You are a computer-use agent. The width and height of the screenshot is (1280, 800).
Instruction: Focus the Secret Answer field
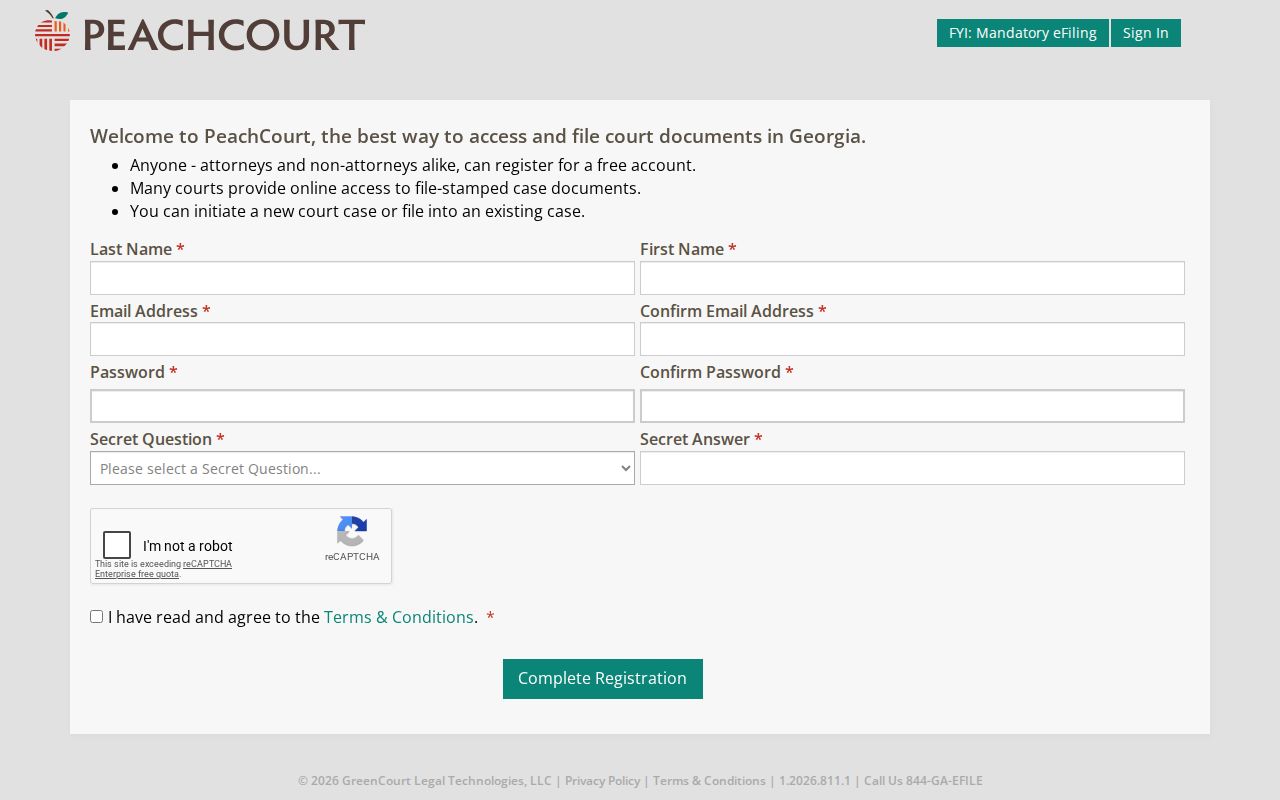point(912,468)
